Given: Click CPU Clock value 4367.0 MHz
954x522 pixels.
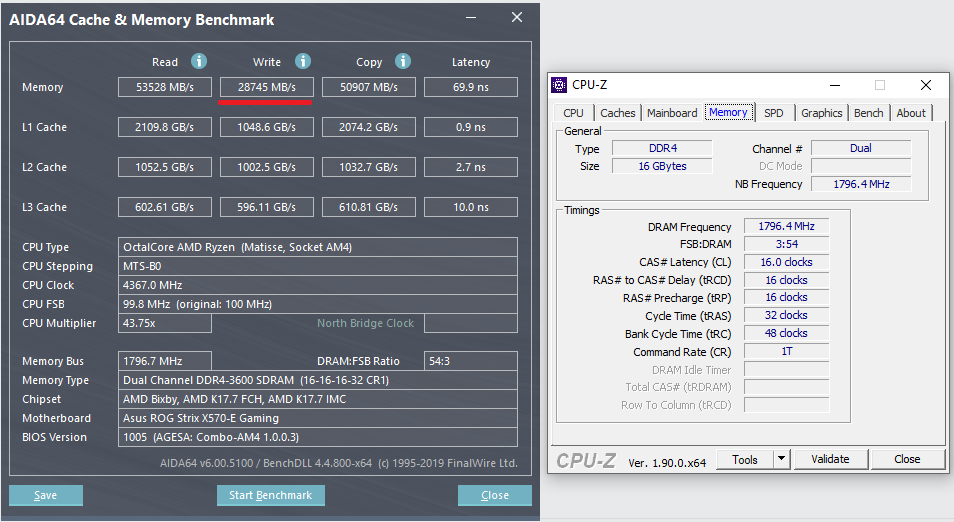Looking at the screenshot, I should coord(318,285).
